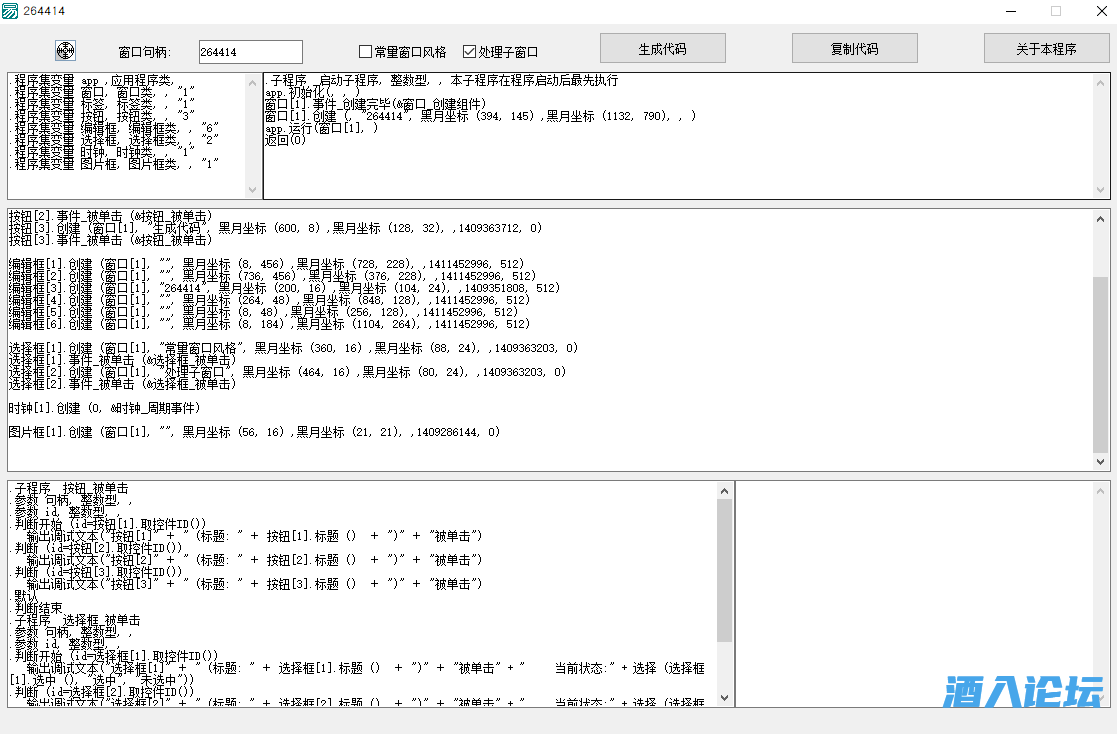Click down arrow of middle code panel scrollbar
The image size is (1117, 734).
(1101, 462)
